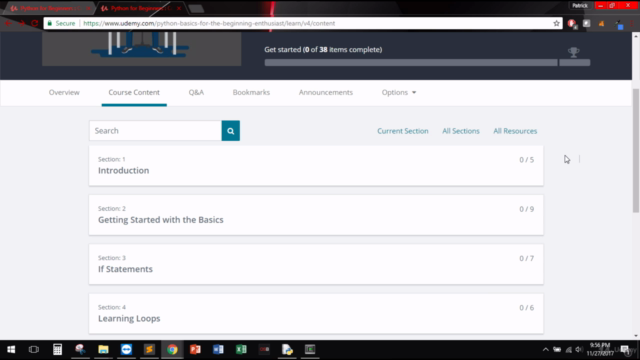Click the browser forward arrow
Image resolution: width=640 pixels, height=360 pixels.
[x=22, y=23]
